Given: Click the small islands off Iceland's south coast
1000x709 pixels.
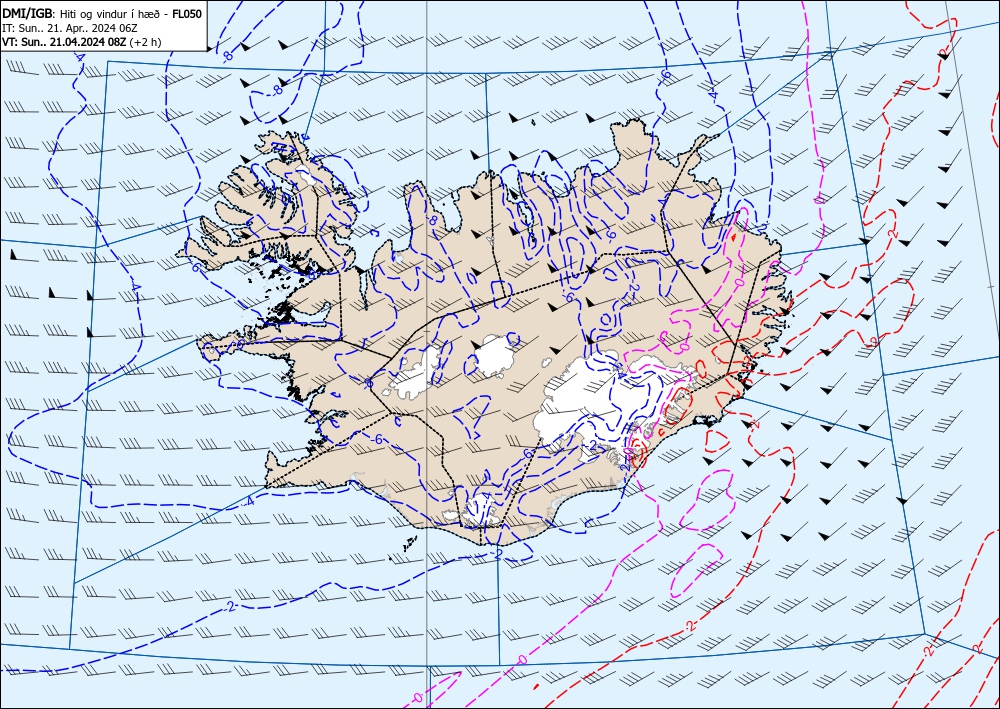Looking at the screenshot, I should coord(409,544).
